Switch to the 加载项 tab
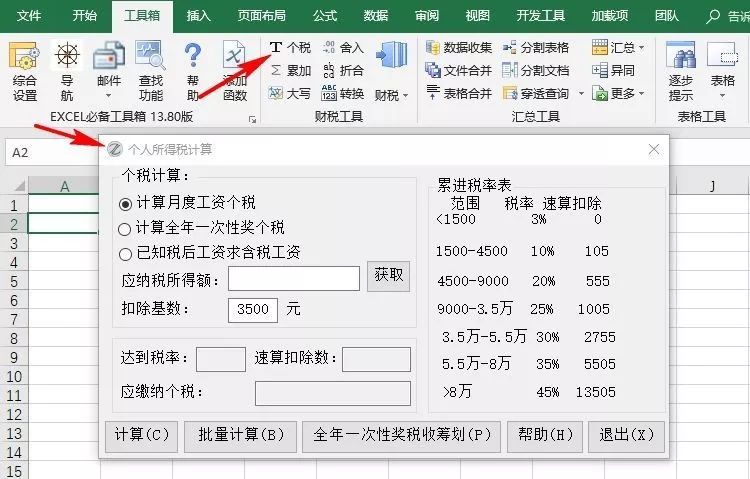 (610, 16)
